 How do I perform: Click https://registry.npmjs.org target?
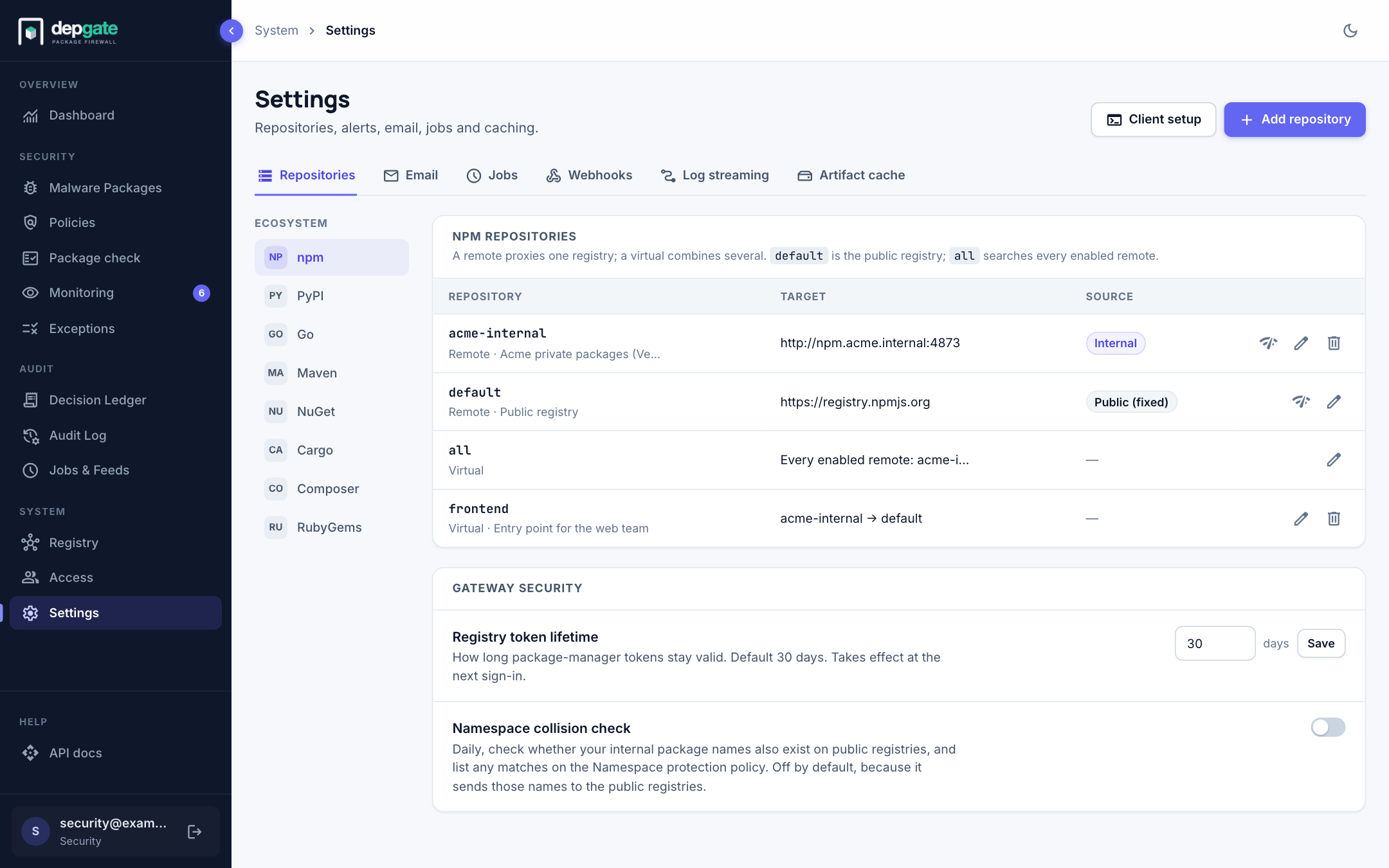[855, 402]
